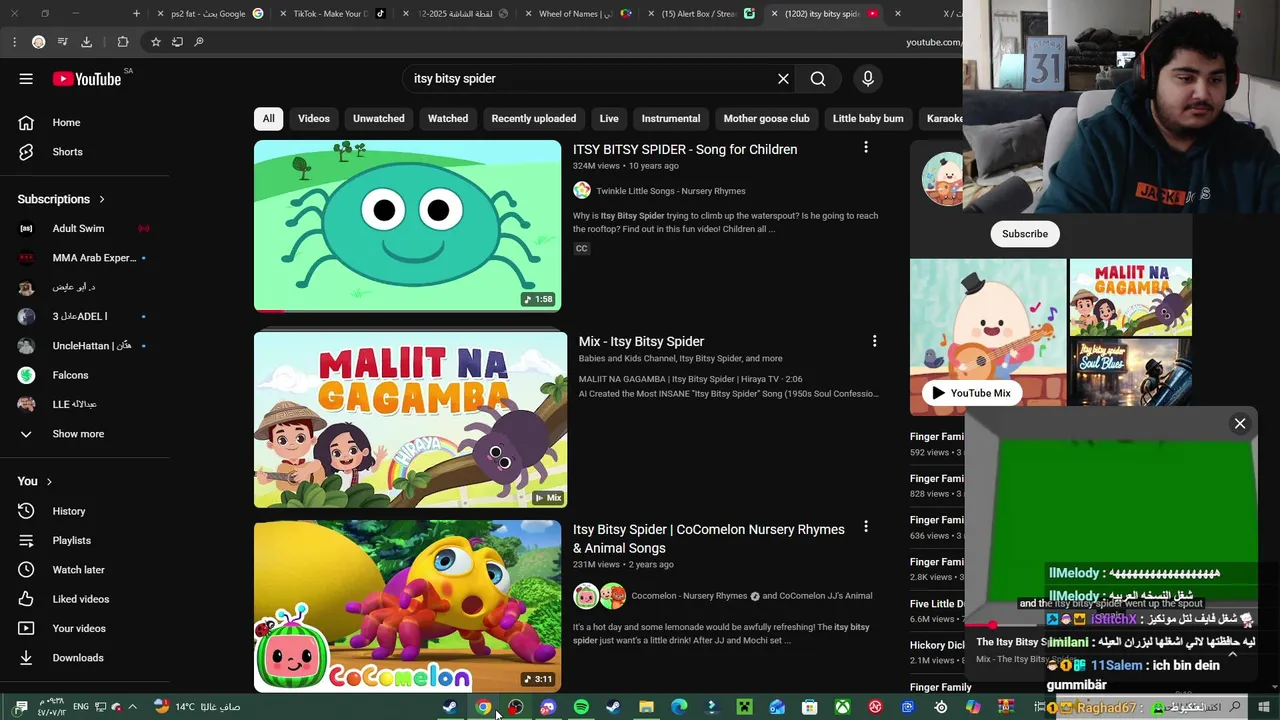Open Microsoft Edge from taskbar
Image resolution: width=1280 pixels, height=720 pixels.
679,707
